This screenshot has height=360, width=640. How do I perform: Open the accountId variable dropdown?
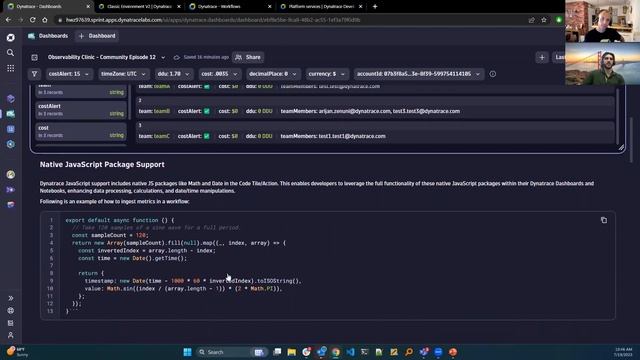coord(418,74)
